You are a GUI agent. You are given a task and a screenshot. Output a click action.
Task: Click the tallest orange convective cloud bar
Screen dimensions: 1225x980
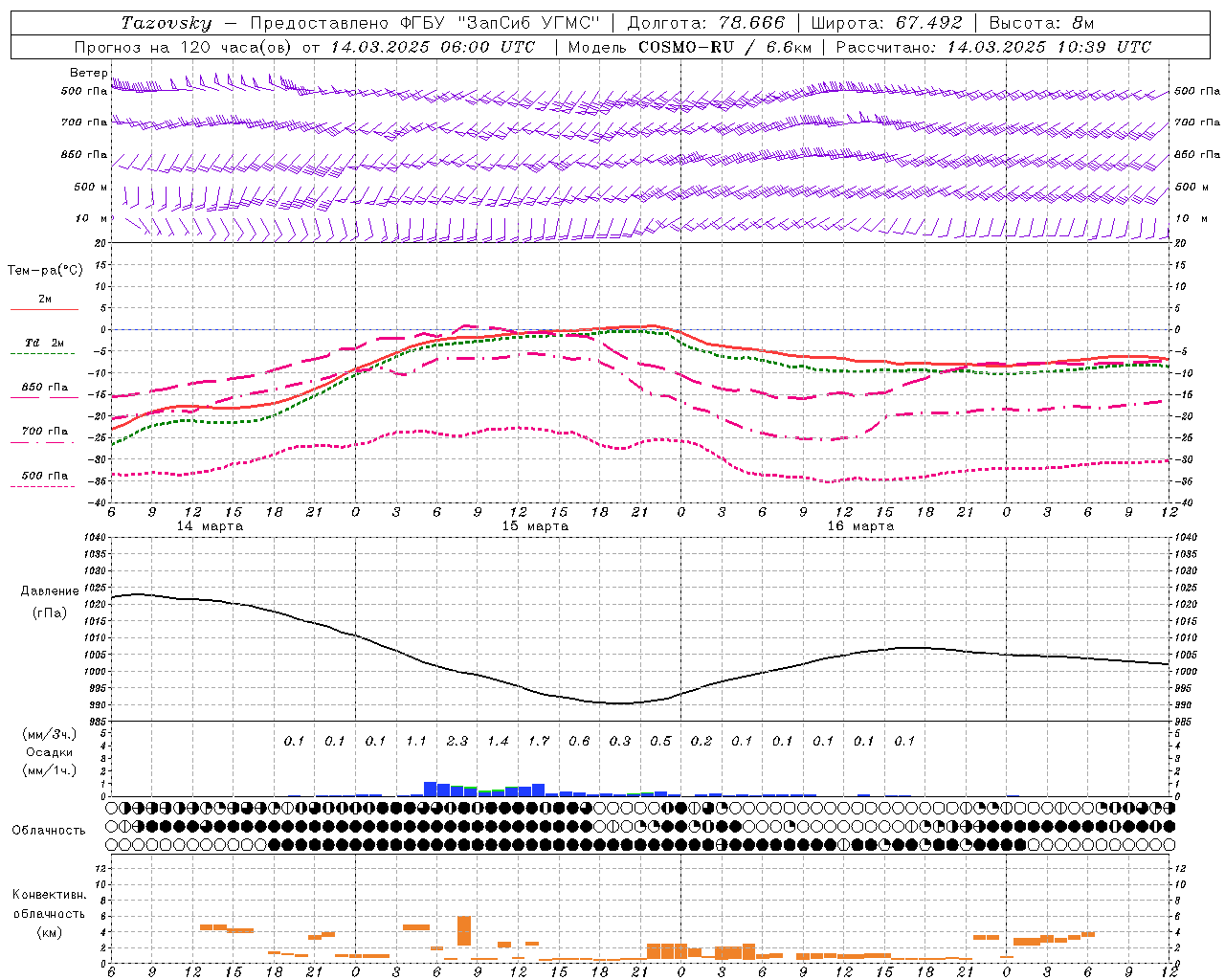click(x=464, y=931)
